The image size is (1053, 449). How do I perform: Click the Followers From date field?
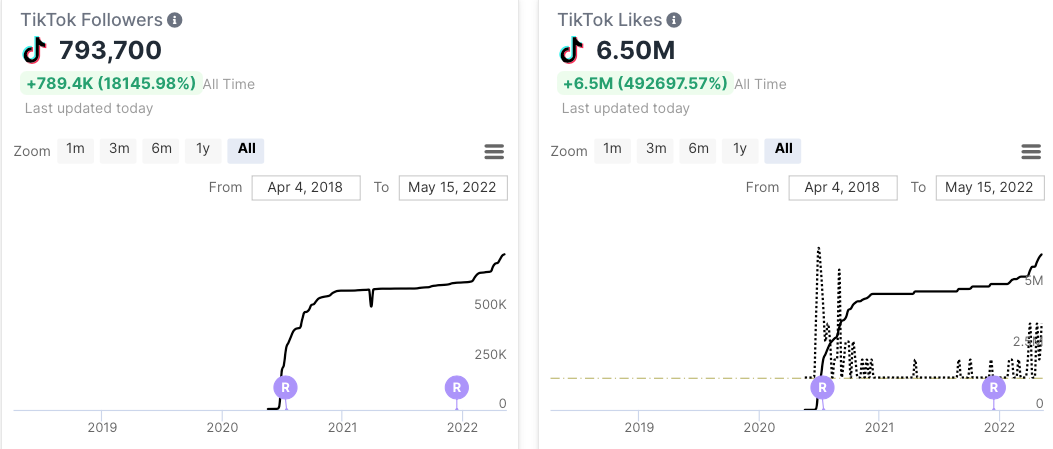coord(306,187)
